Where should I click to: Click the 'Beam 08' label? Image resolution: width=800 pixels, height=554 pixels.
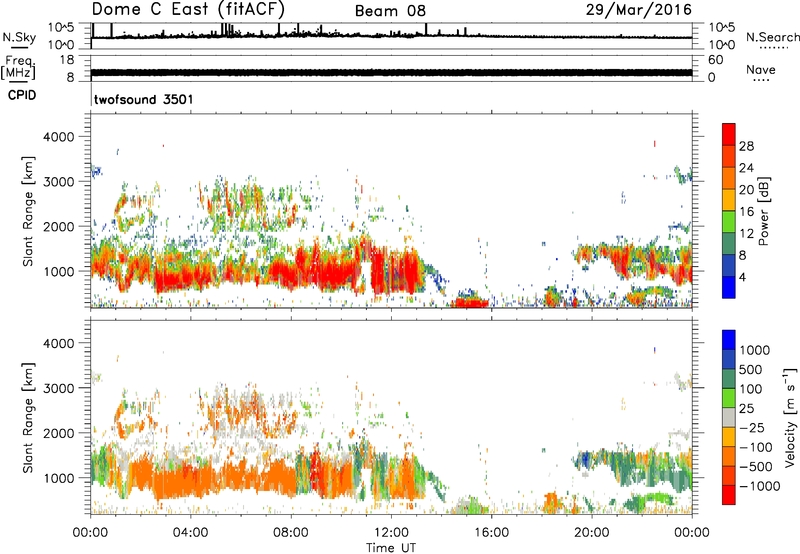pyautogui.click(x=390, y=11)
